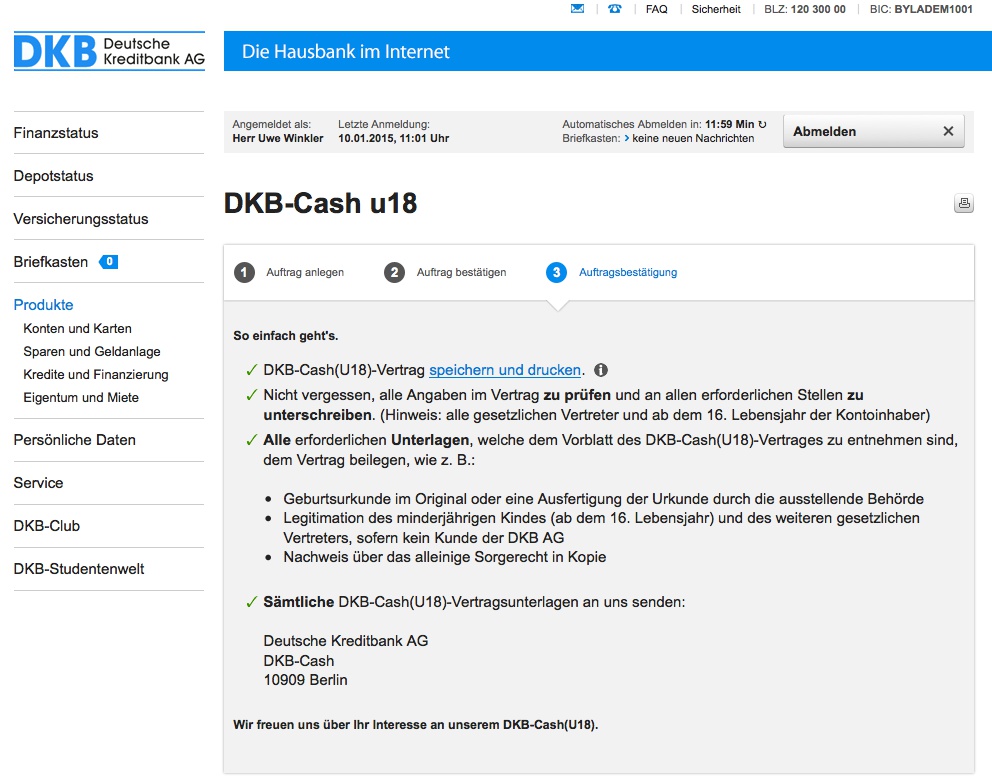Viewport: 992px width, 776px height.
Task: Open Depotstatus in the sidebar
Action: coord(53,176)
